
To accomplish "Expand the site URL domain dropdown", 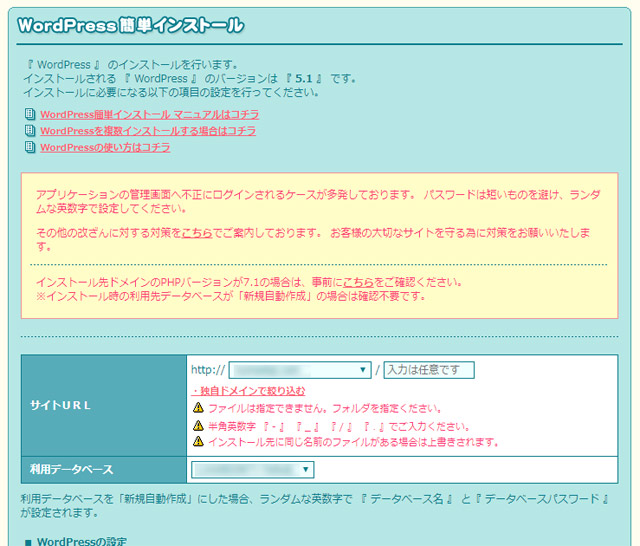I will point(300,370).
